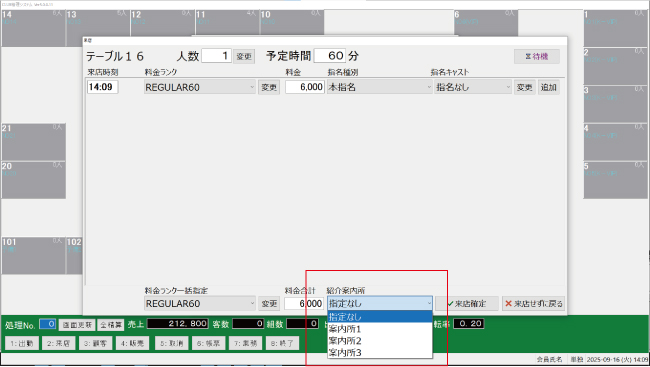Screen dimensions: 650x367
Task: Click the 料金合計 field
Action: pos(304,304)
